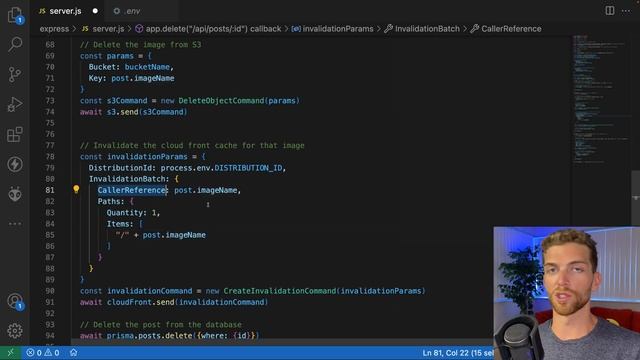Screen dimensions: 640x360
Task: Split the editor to the right
Action: click(610, 11)
